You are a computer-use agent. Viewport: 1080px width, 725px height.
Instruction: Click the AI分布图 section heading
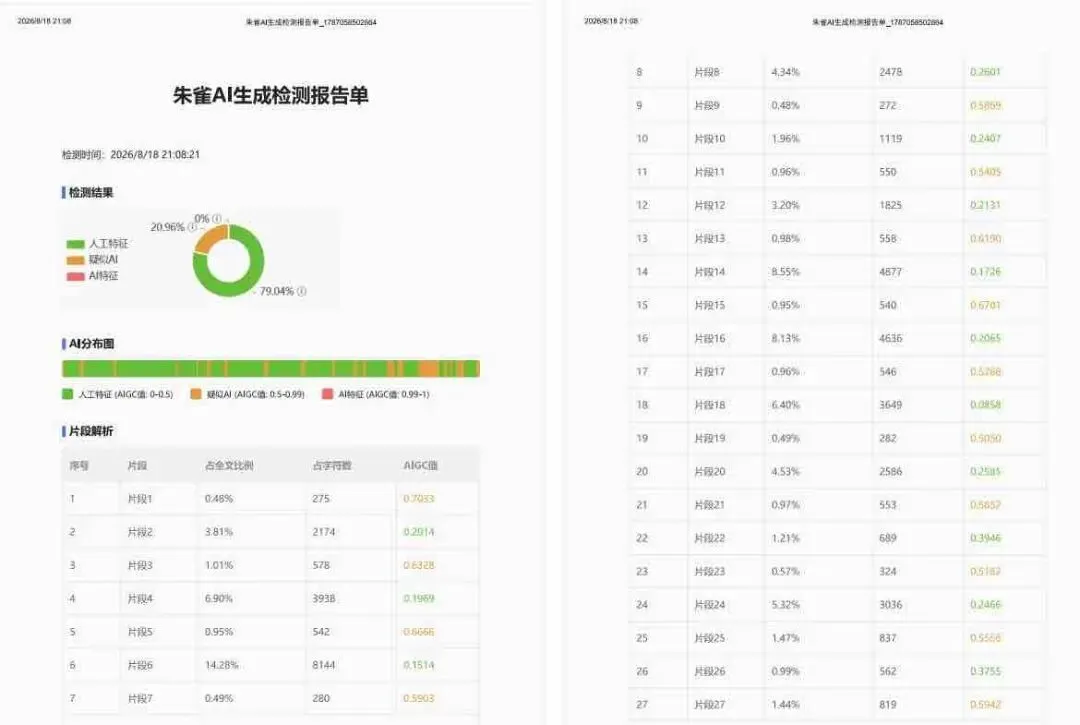click(91, 344)
